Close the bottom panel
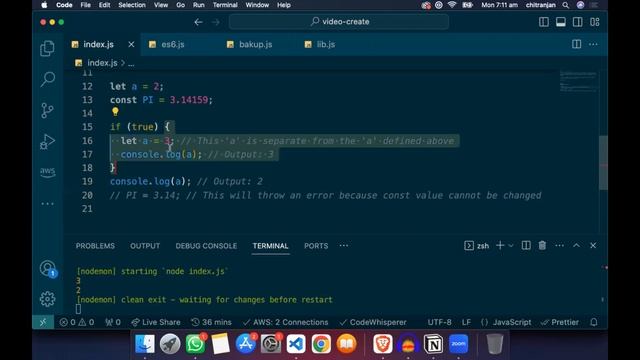Image resolution: width=640 pixels, height=360 pixels. (593, 245)
